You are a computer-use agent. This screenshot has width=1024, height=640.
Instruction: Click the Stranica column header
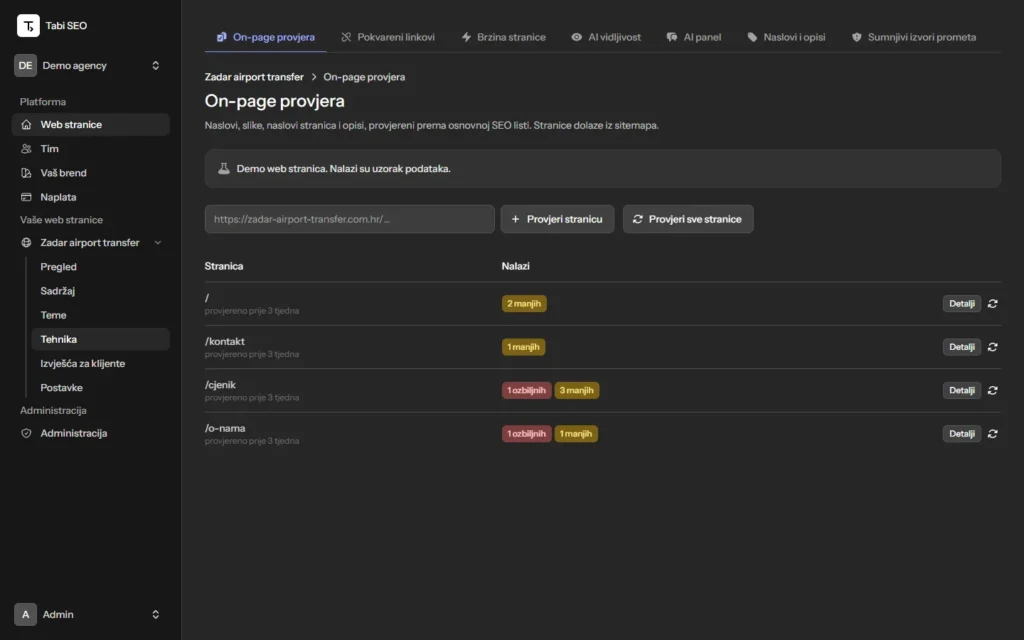point(224,266)
